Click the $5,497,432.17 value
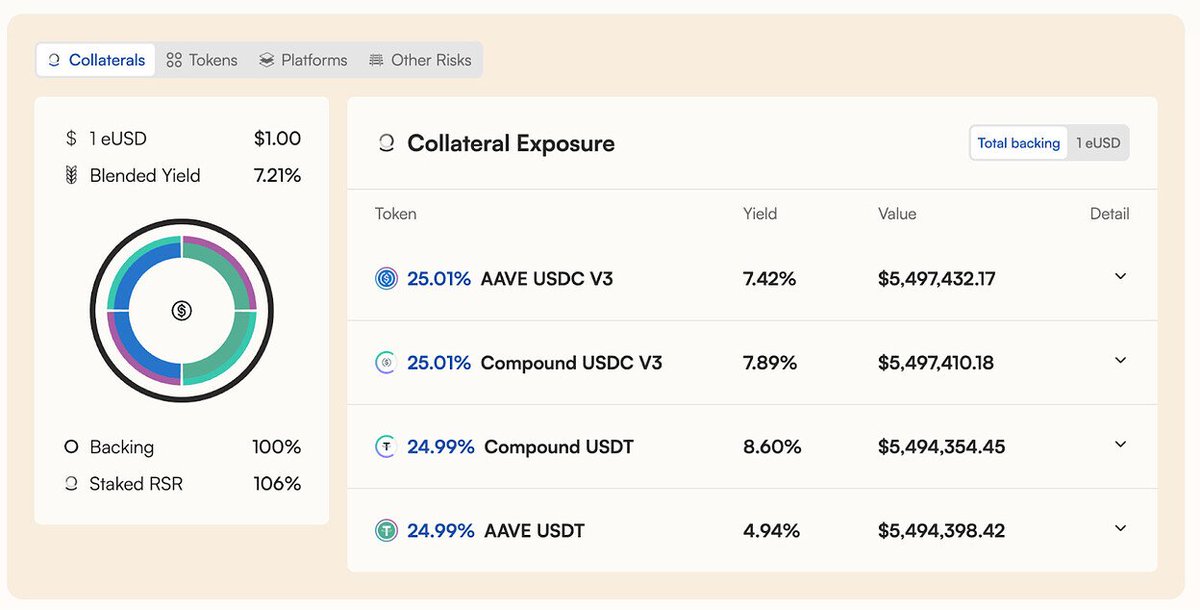The height and width of the screenshot is (610, 1200). point(937,279)
